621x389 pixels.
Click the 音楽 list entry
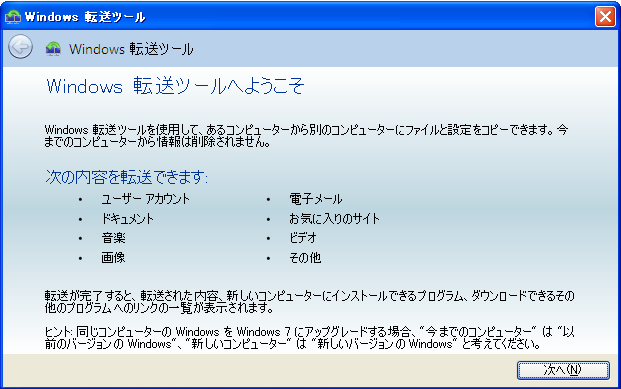click(x=113, y=238)
